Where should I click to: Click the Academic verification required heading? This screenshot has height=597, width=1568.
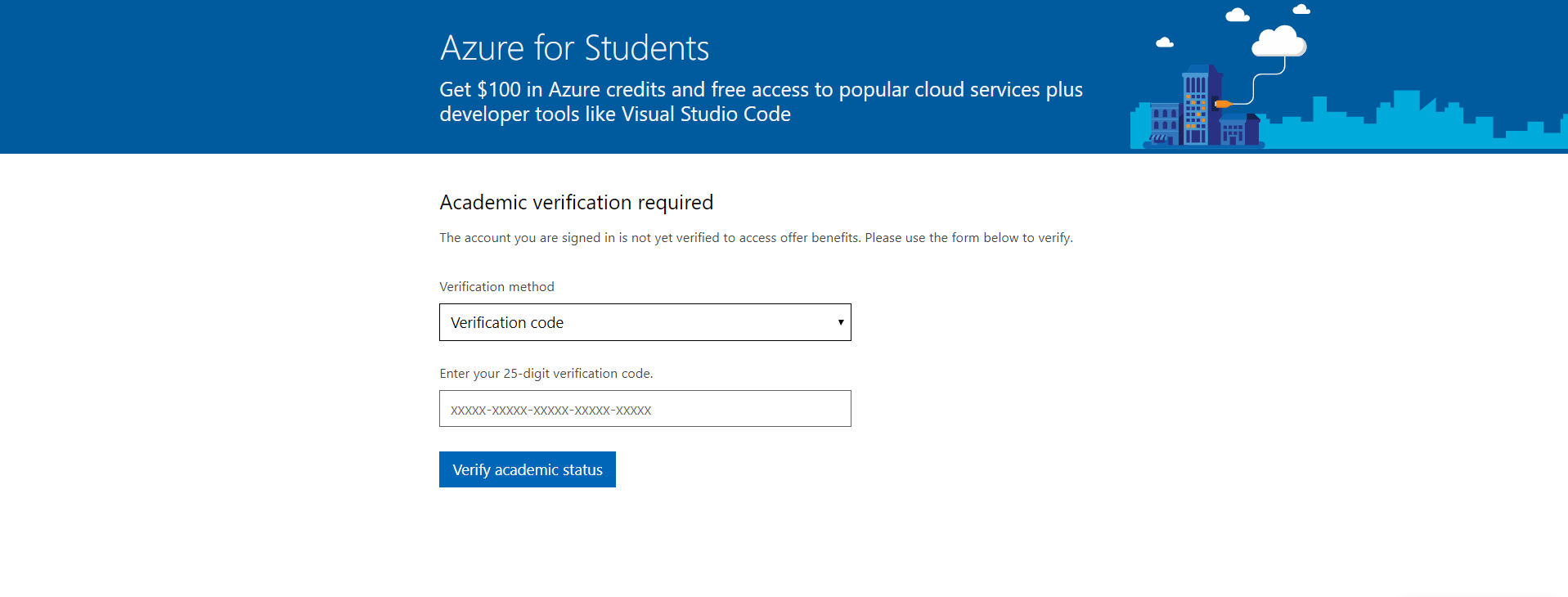coord(576,202)
